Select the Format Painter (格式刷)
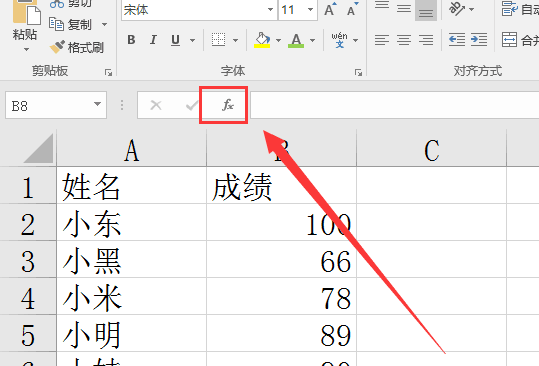This screenshot has height=366, width=539. (77, 47)
